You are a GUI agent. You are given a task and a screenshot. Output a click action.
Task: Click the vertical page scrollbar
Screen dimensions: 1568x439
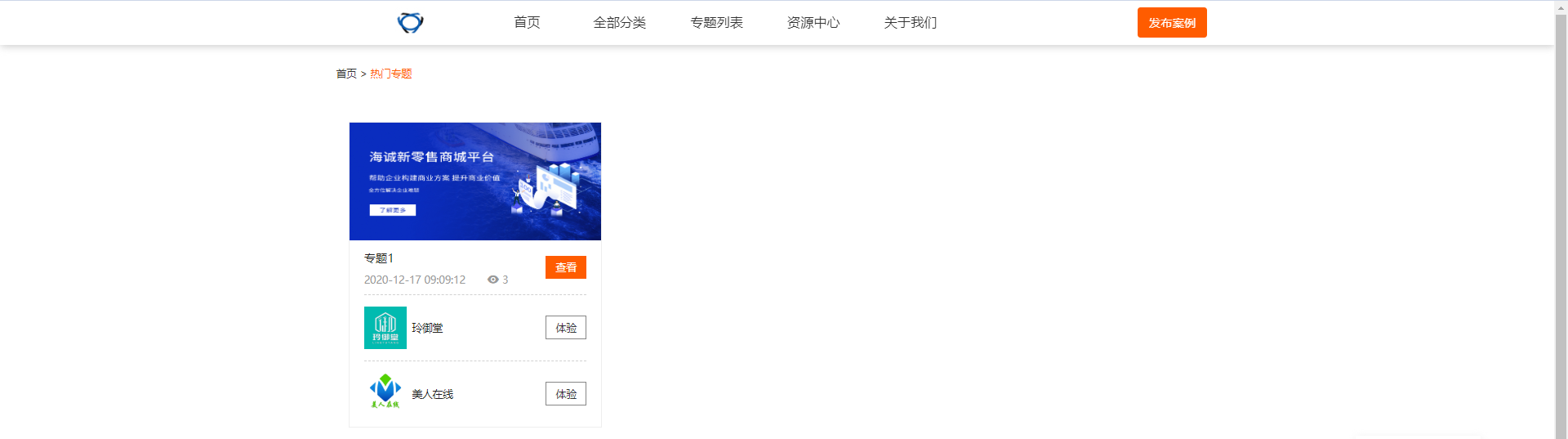[1561, 219]
